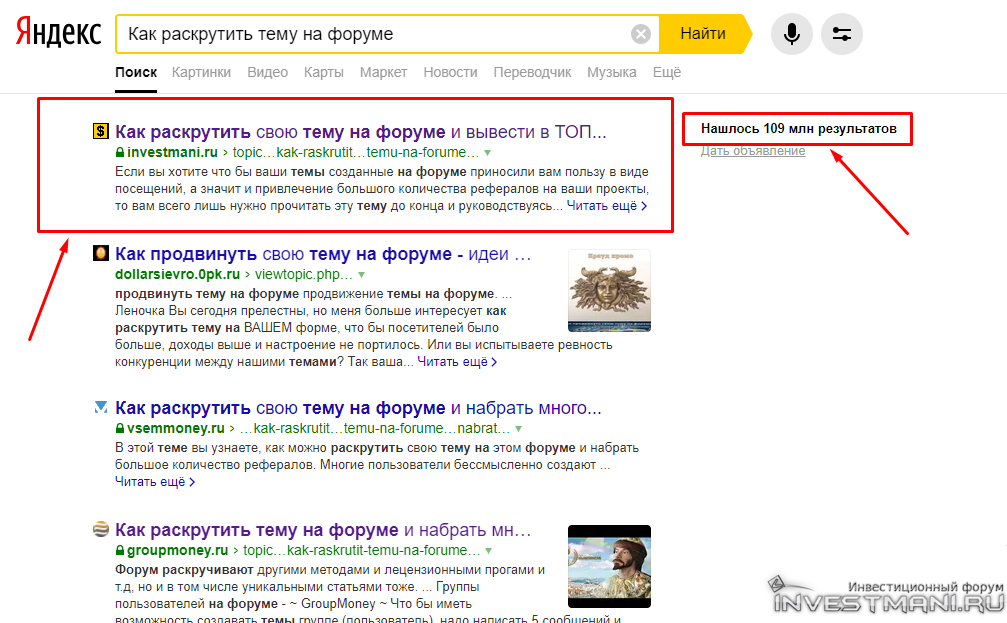This screenshot has height=623, width=1007.
Task: Open the bearded man thumbnail of groupmoney result
Action: [x=609, y=566]
